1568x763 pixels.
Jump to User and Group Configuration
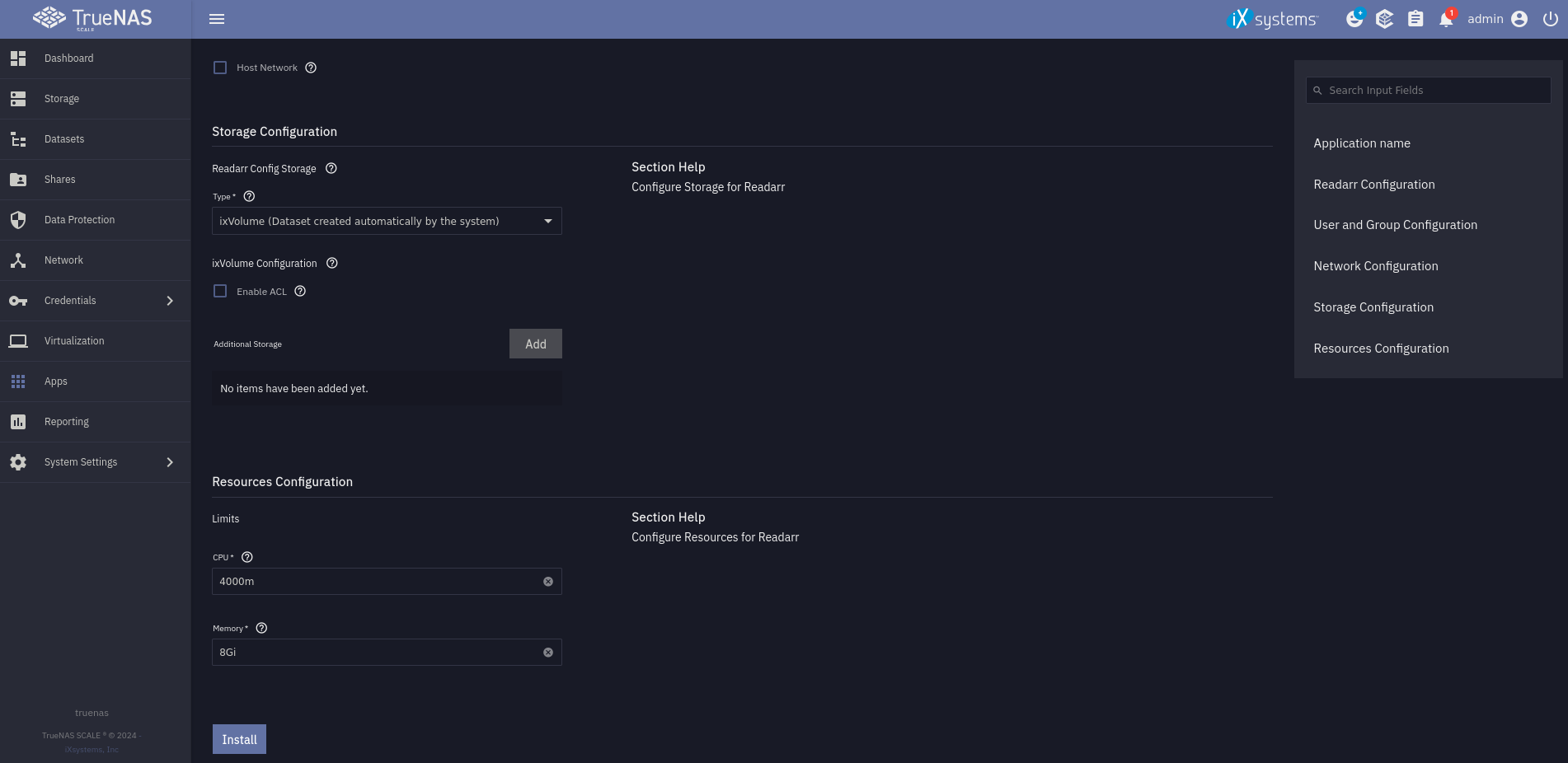click(1395, 225)
